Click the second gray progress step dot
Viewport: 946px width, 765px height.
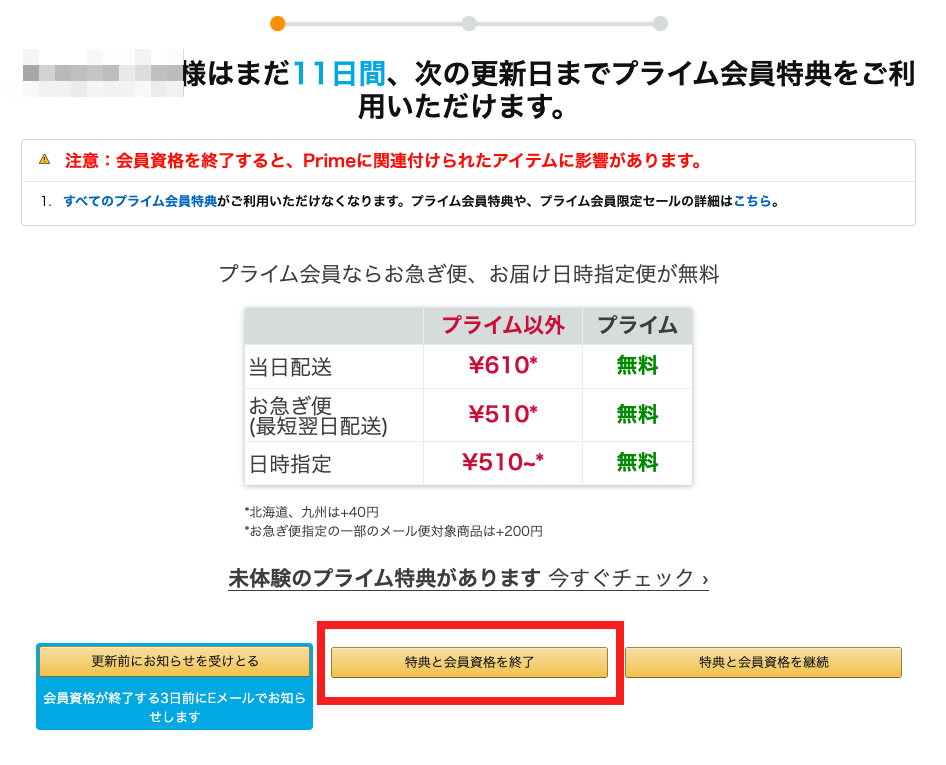pyautogui.click(x=469, y=24)
